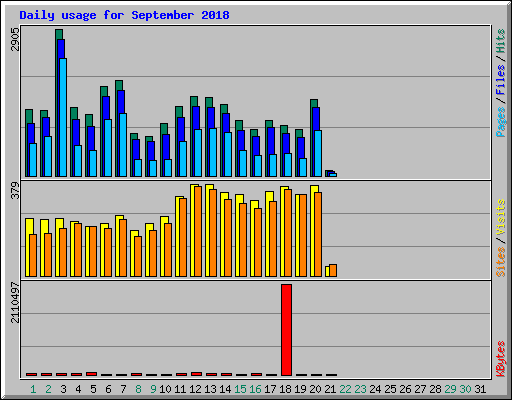
Task: Click day label 27 on the axis
Action: (x=420, y=389)
